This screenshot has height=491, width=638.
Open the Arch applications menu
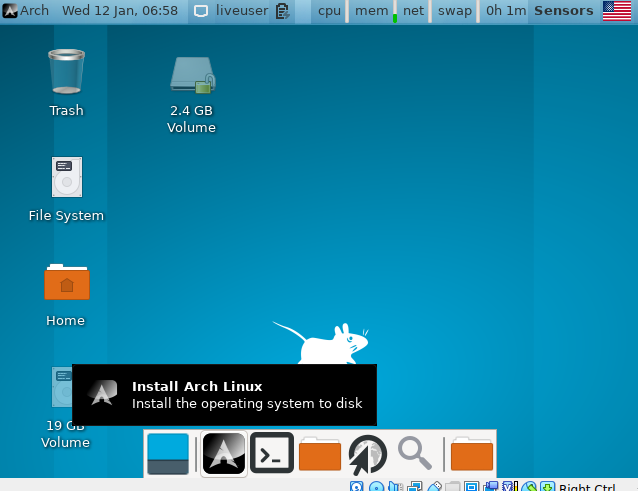coord(26,11)
